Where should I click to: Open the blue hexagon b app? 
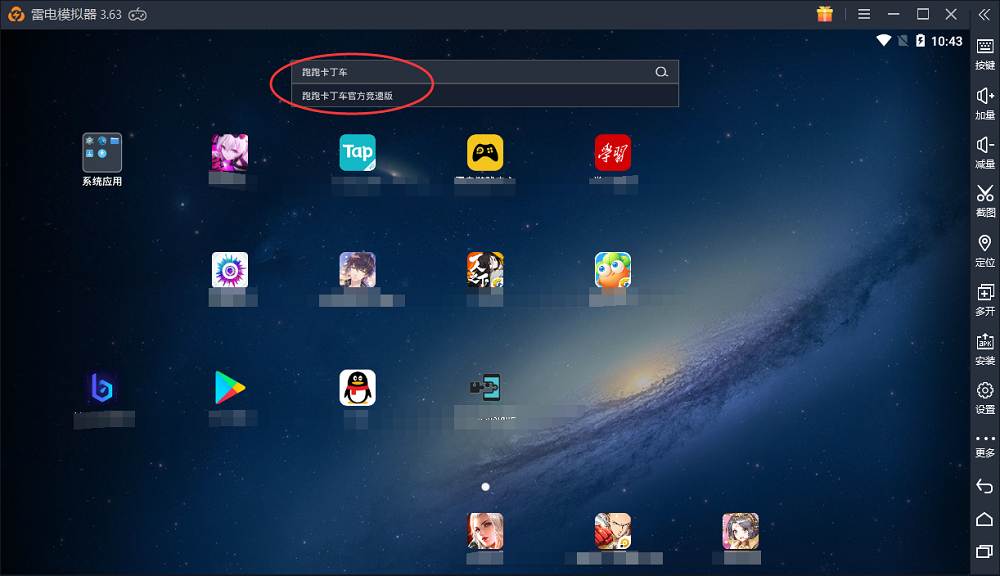point(102,387)
